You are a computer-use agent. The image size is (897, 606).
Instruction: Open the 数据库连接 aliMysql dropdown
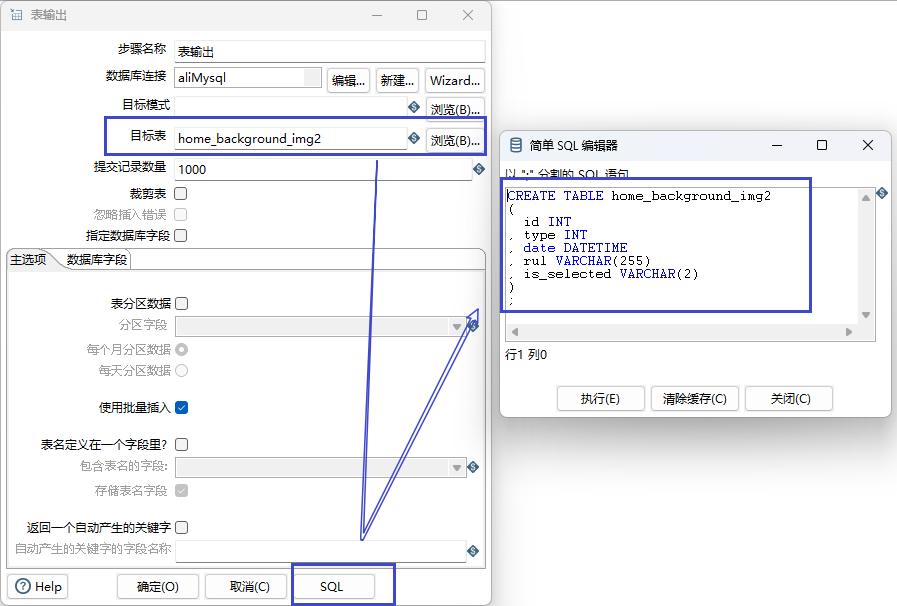tap(312, 78)
